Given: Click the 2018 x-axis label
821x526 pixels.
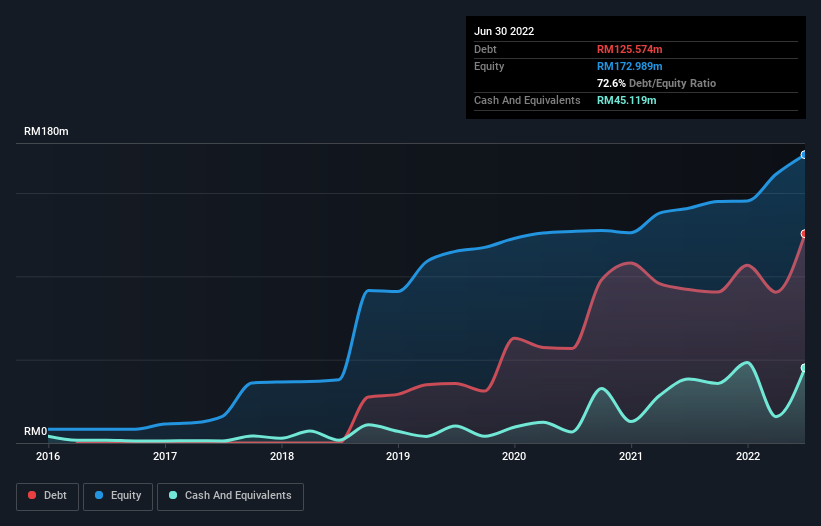Looking at the screenshot, I should [x=282, y=456].
